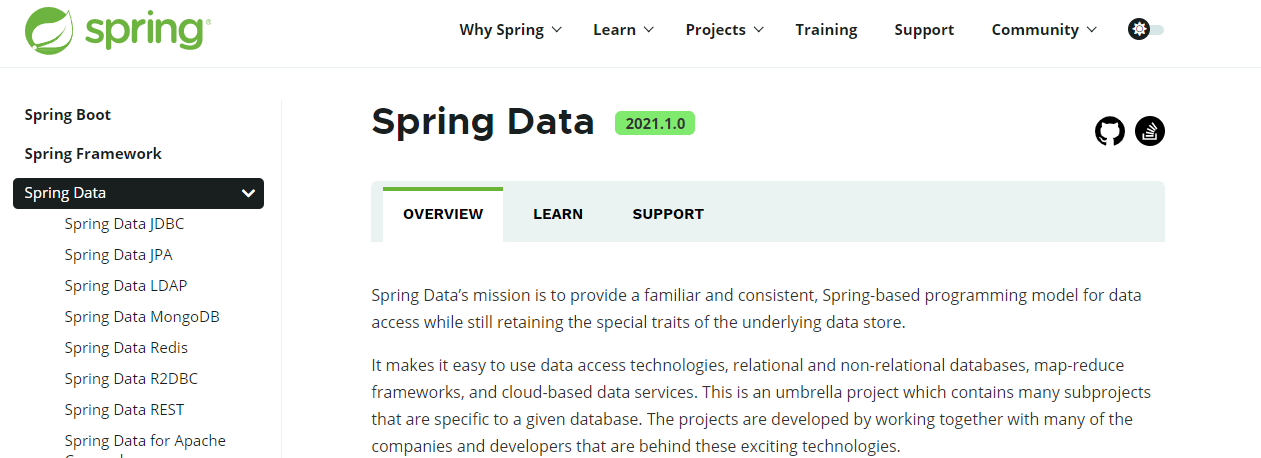Switch to the LEARN tab
This screenshot has height=458, width=1261.
click(558, 214)
